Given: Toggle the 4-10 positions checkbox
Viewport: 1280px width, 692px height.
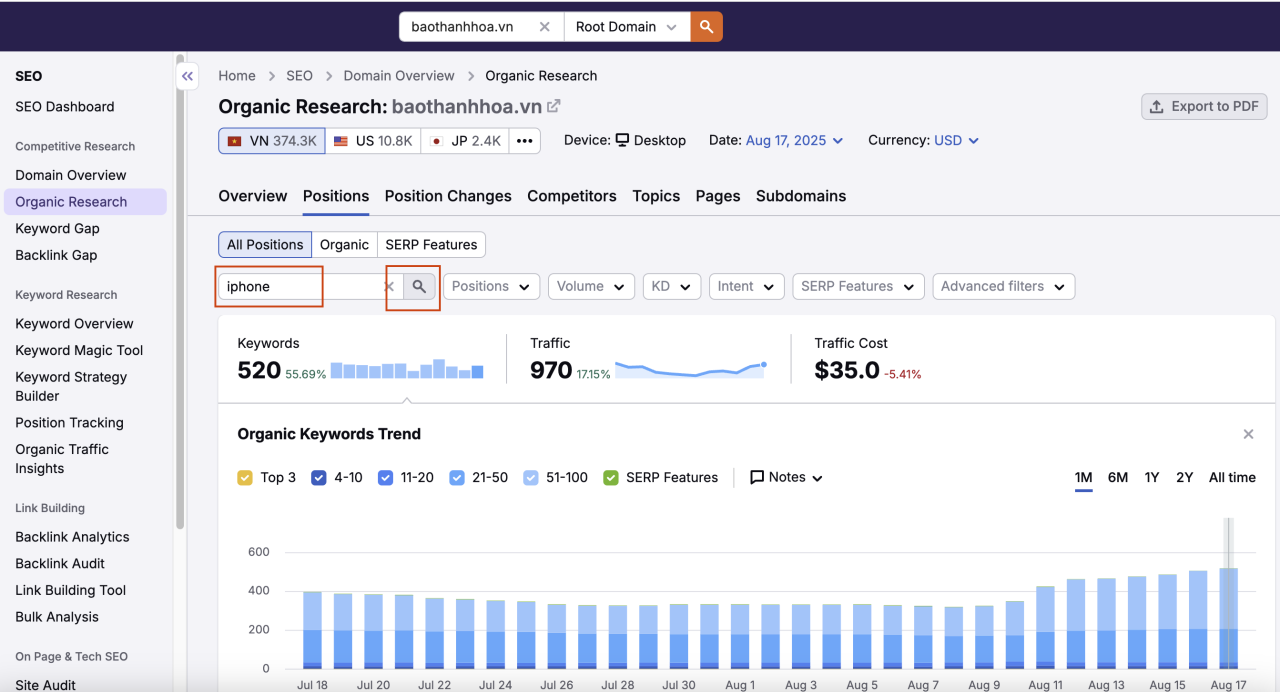Looking at the screenshot, I should (x=319, y=478).
